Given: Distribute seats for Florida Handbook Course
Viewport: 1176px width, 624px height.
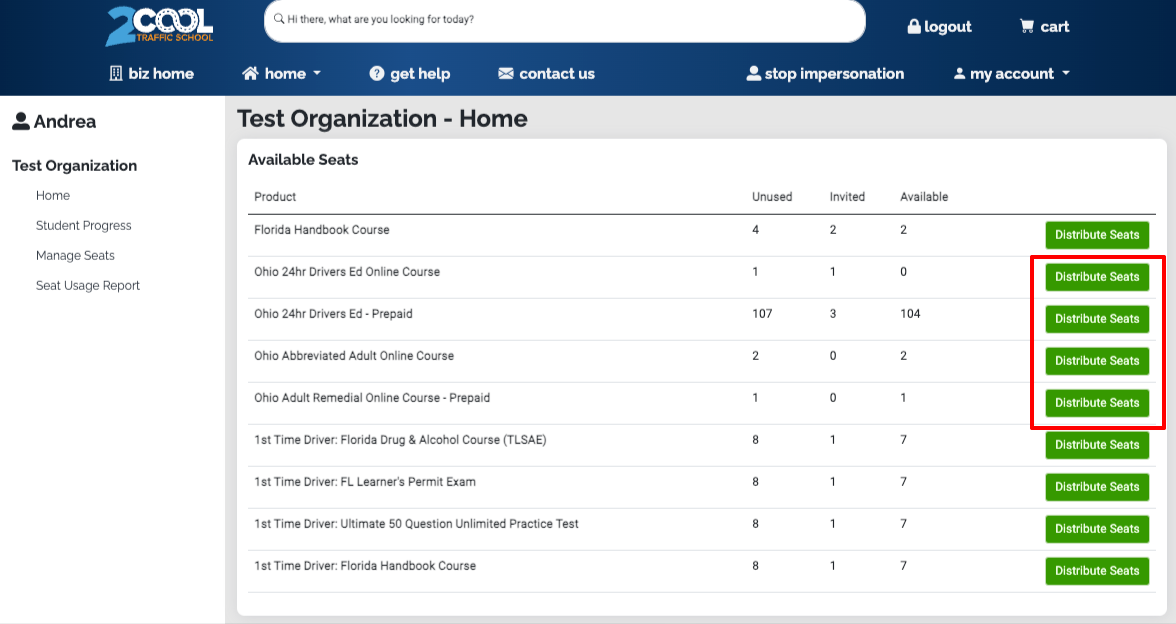Looking at the screenshot, I should click(1097, 235).
